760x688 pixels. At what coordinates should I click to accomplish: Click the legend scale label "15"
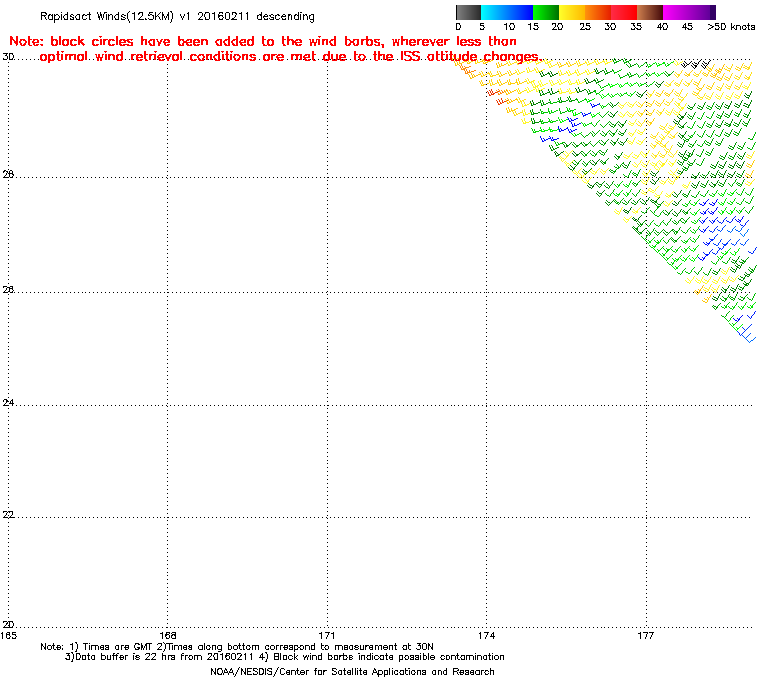click(533, 27)
